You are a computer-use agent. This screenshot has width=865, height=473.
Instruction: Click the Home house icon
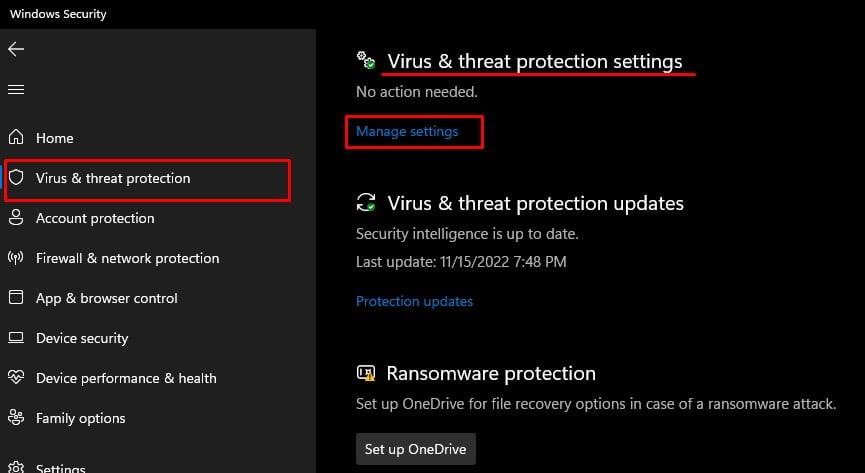16,138
